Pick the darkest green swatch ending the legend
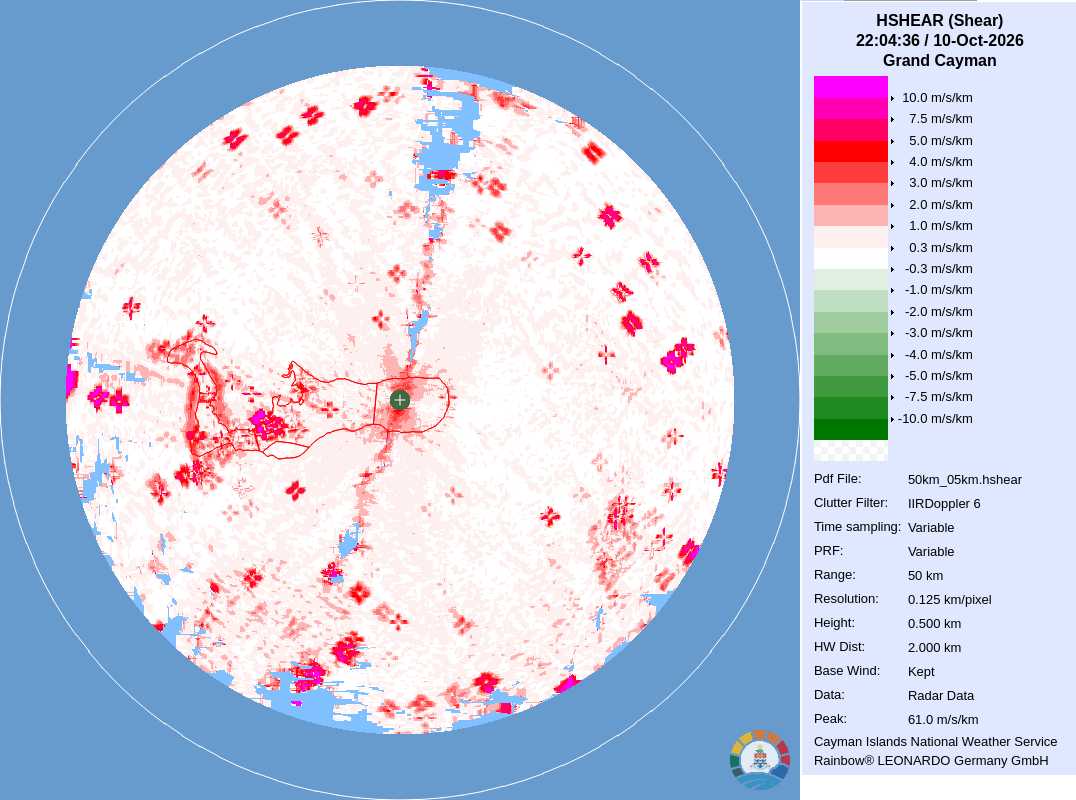1076x800 pixels. tap(850, 429)
